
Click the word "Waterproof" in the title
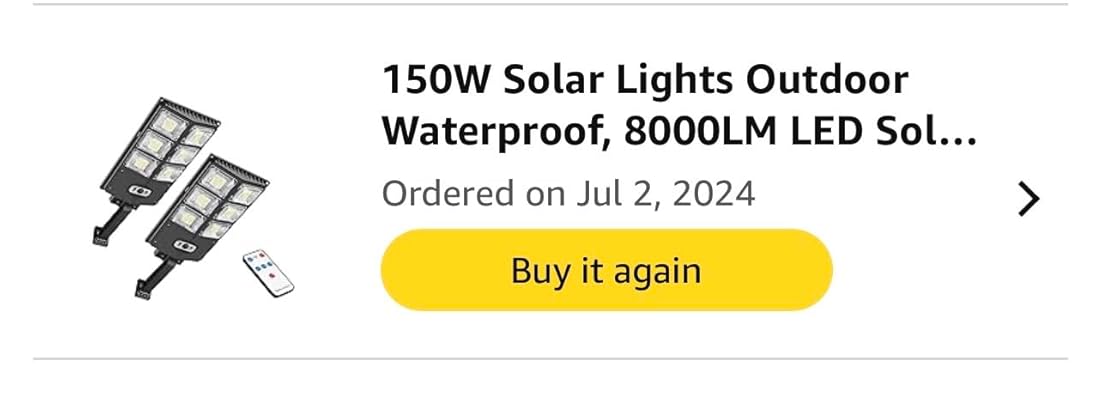[x=493, y=131]
